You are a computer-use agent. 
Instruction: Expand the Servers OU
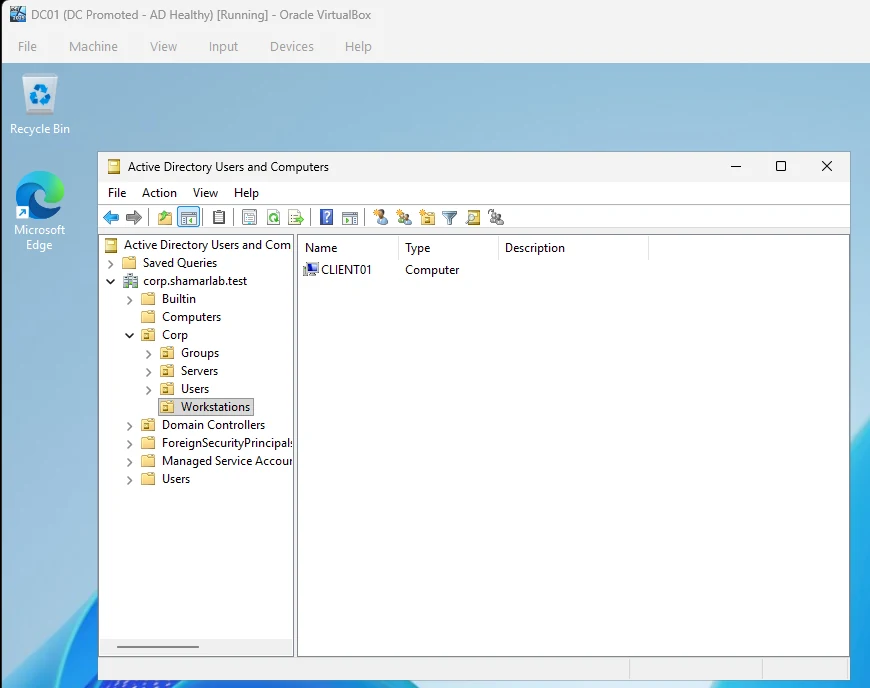click(x=148, y=371)
